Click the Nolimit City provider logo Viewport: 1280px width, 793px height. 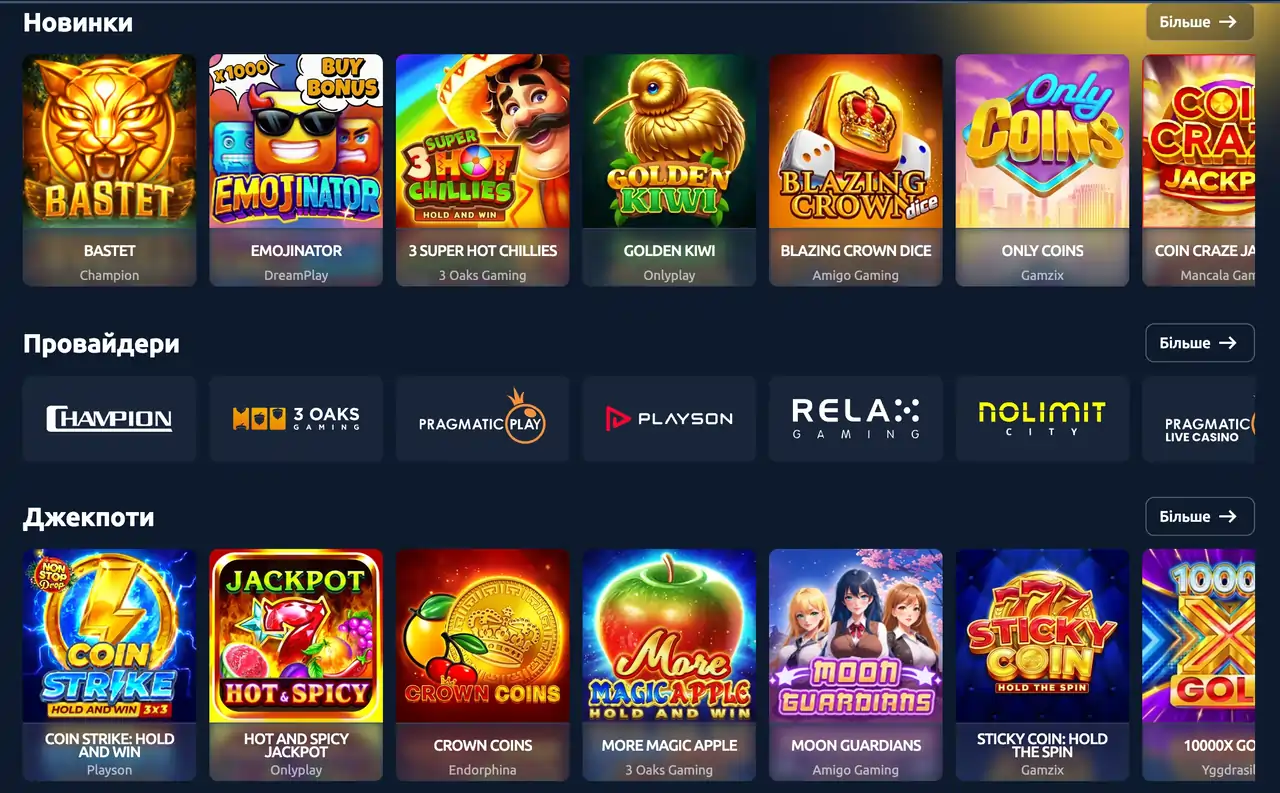pyautogui.click(x=1042, y=419)
